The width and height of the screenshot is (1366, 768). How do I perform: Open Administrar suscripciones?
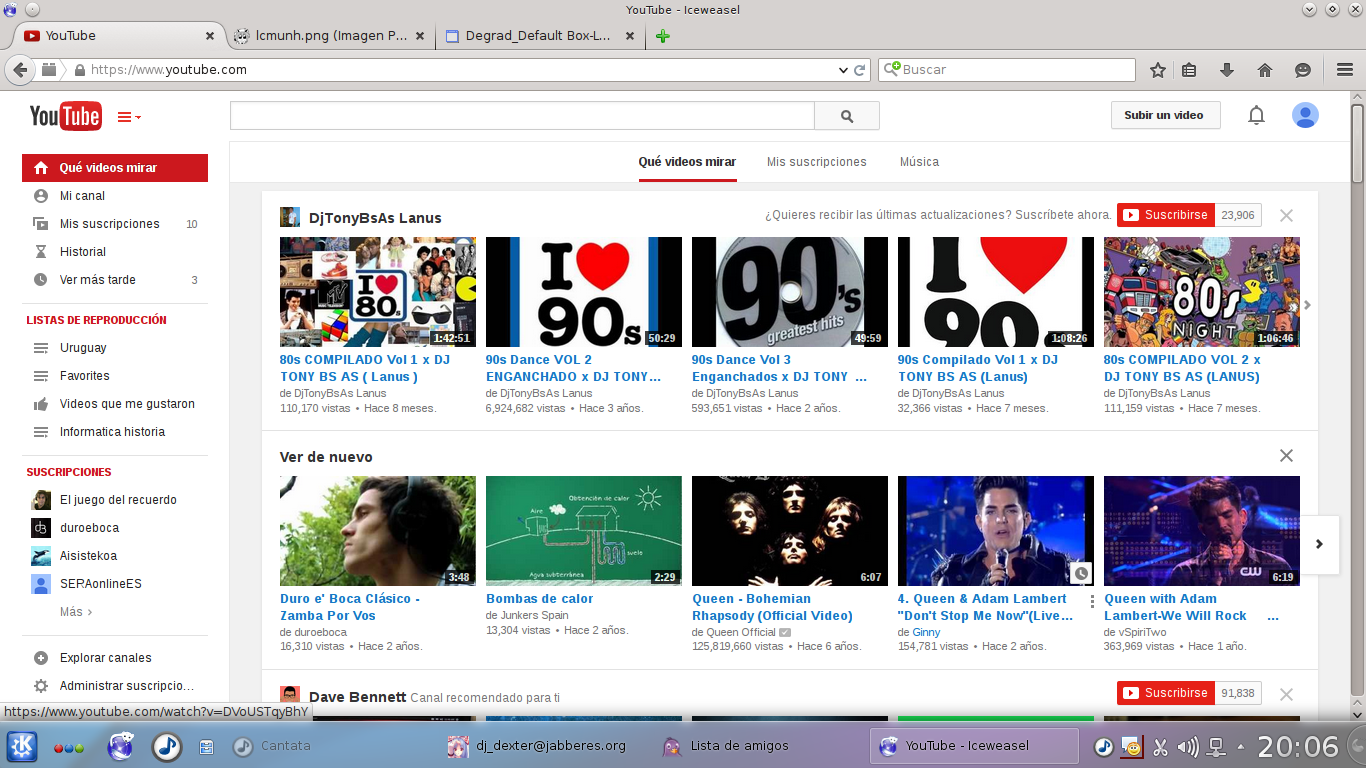point(115,686)
